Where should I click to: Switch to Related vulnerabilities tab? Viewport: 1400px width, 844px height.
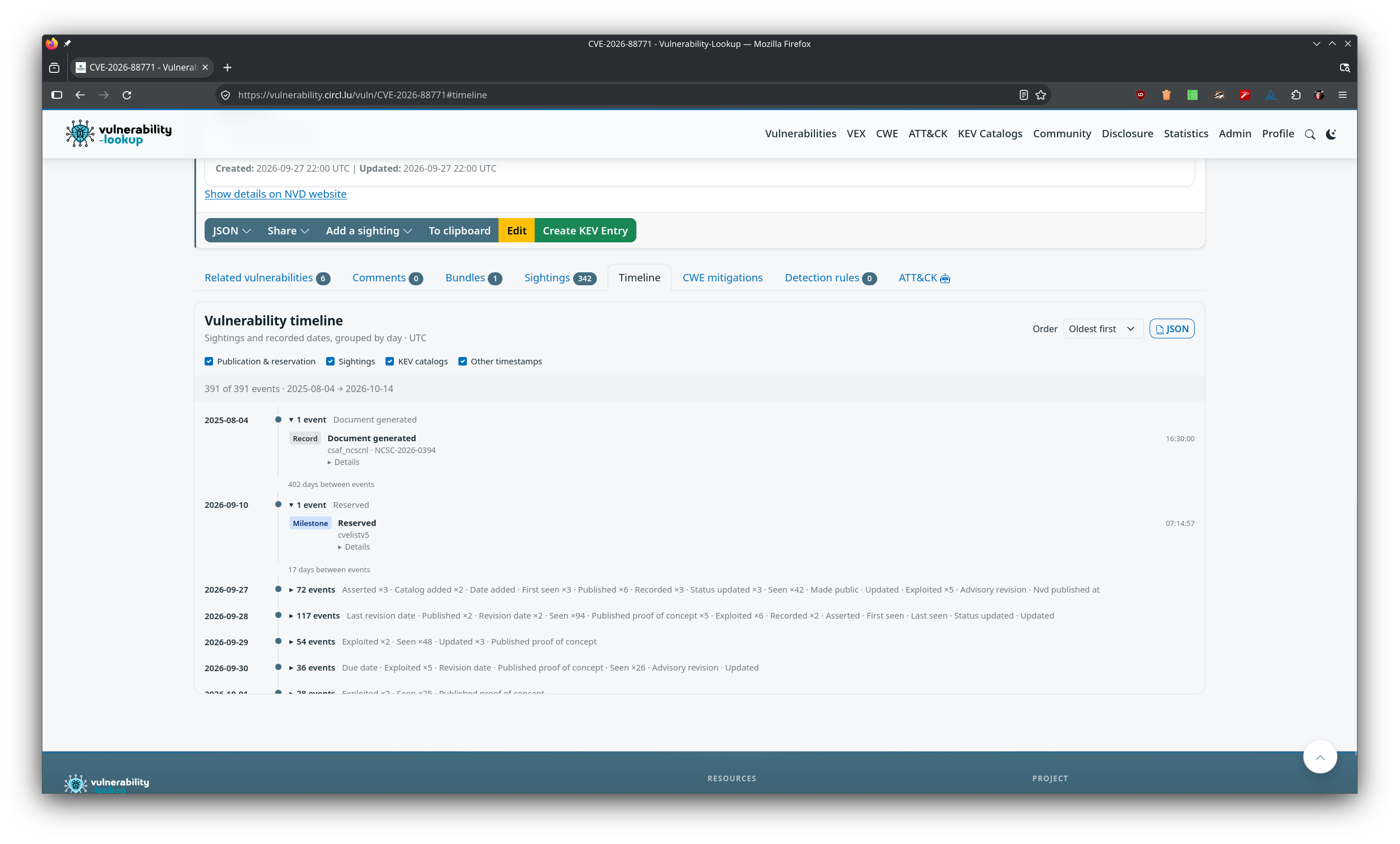pos(267,278)
